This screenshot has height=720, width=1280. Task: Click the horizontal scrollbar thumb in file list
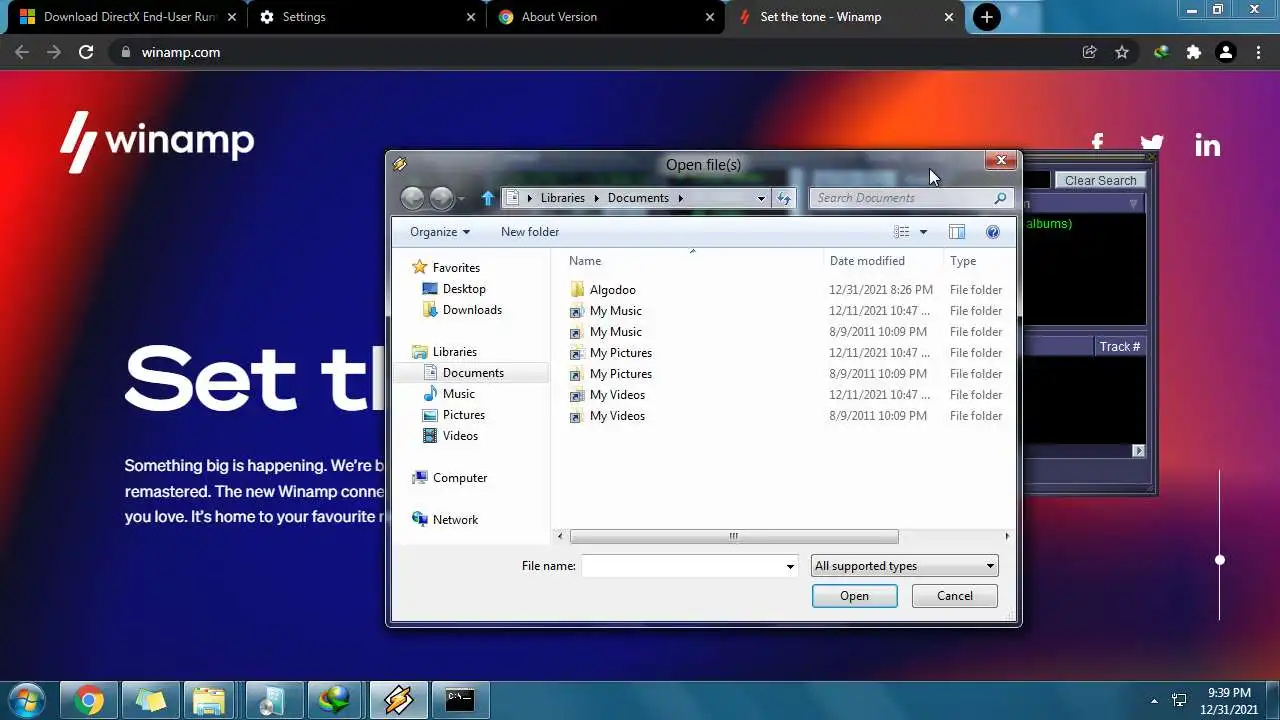tap(733, 537)
